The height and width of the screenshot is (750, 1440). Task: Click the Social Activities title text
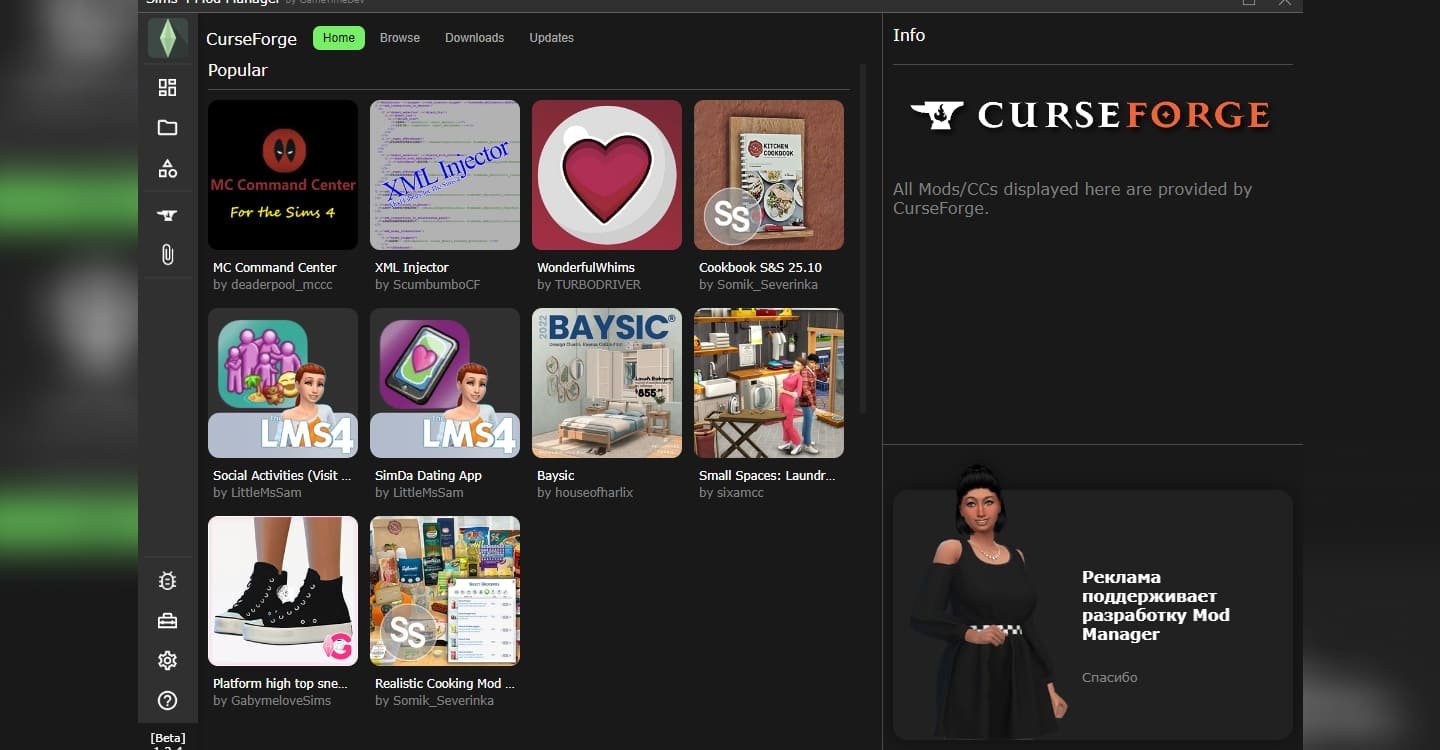[282, 475]
